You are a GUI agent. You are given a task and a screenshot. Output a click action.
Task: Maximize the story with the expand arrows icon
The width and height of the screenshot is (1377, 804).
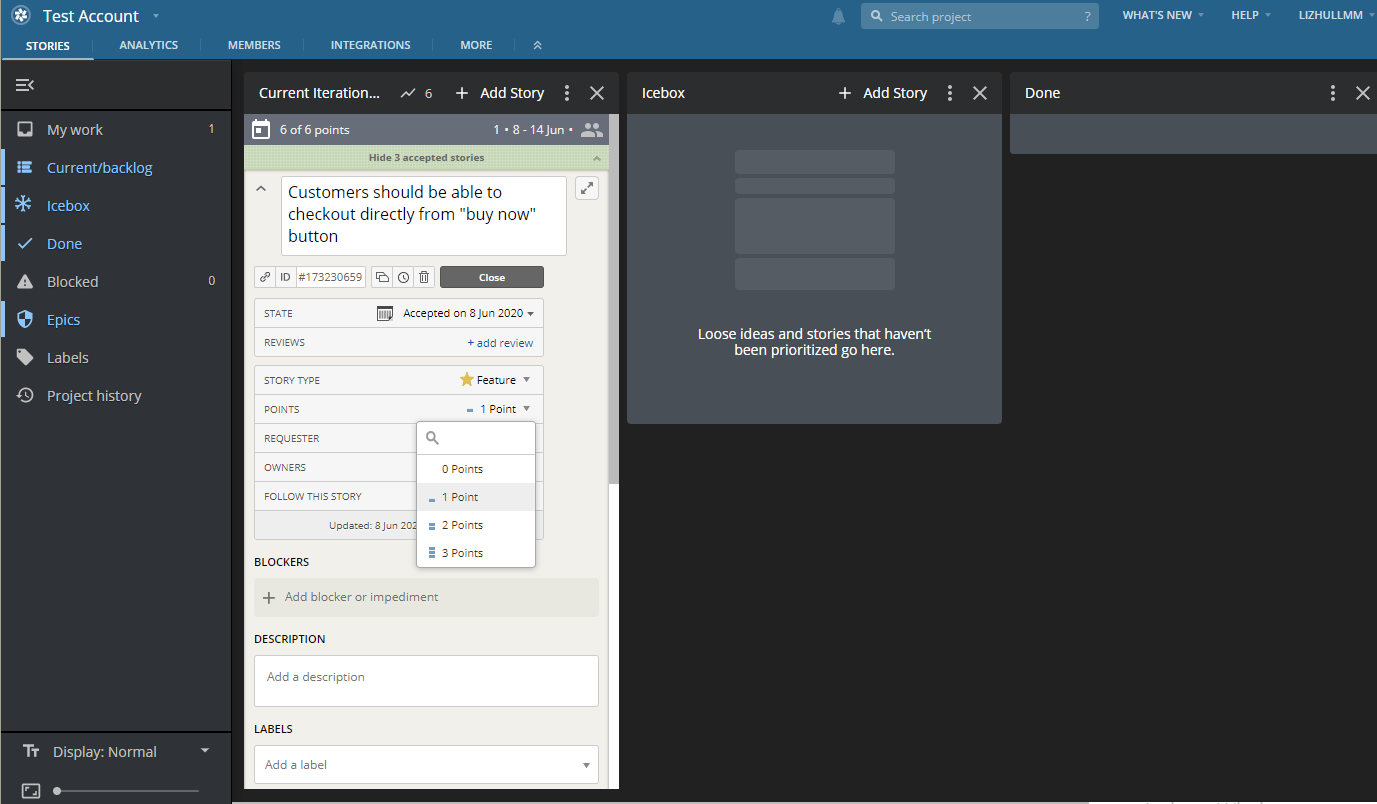point(587,188)
